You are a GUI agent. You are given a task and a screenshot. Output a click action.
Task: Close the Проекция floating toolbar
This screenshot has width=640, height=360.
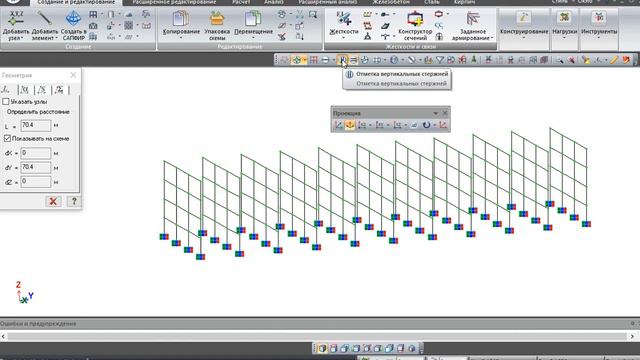click(445, 113)
